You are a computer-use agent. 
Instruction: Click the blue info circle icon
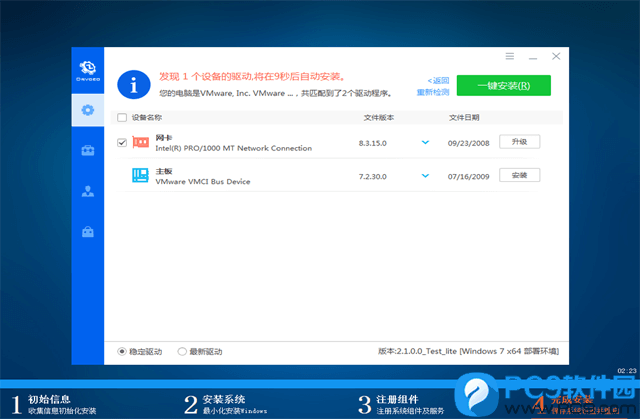tap(134, 85)
